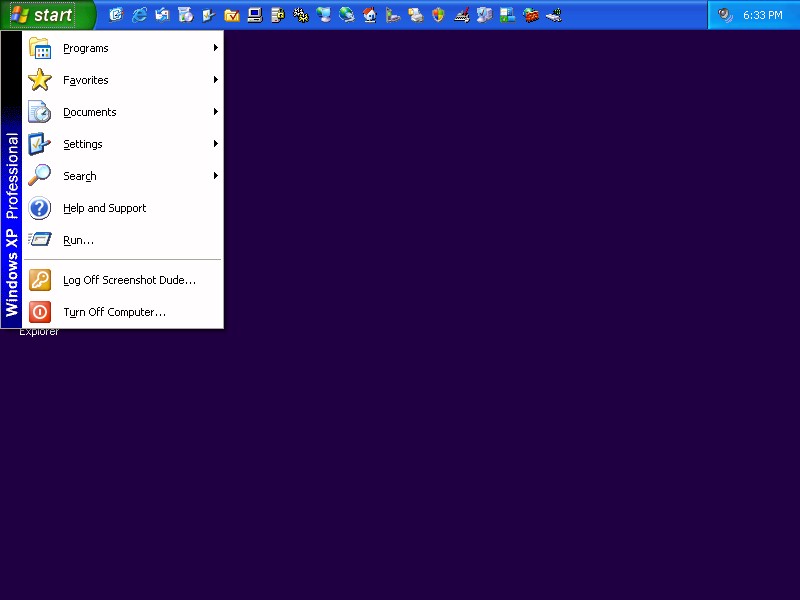Click the server with padlock icon

pyautogui.click(x=278, y=15)
